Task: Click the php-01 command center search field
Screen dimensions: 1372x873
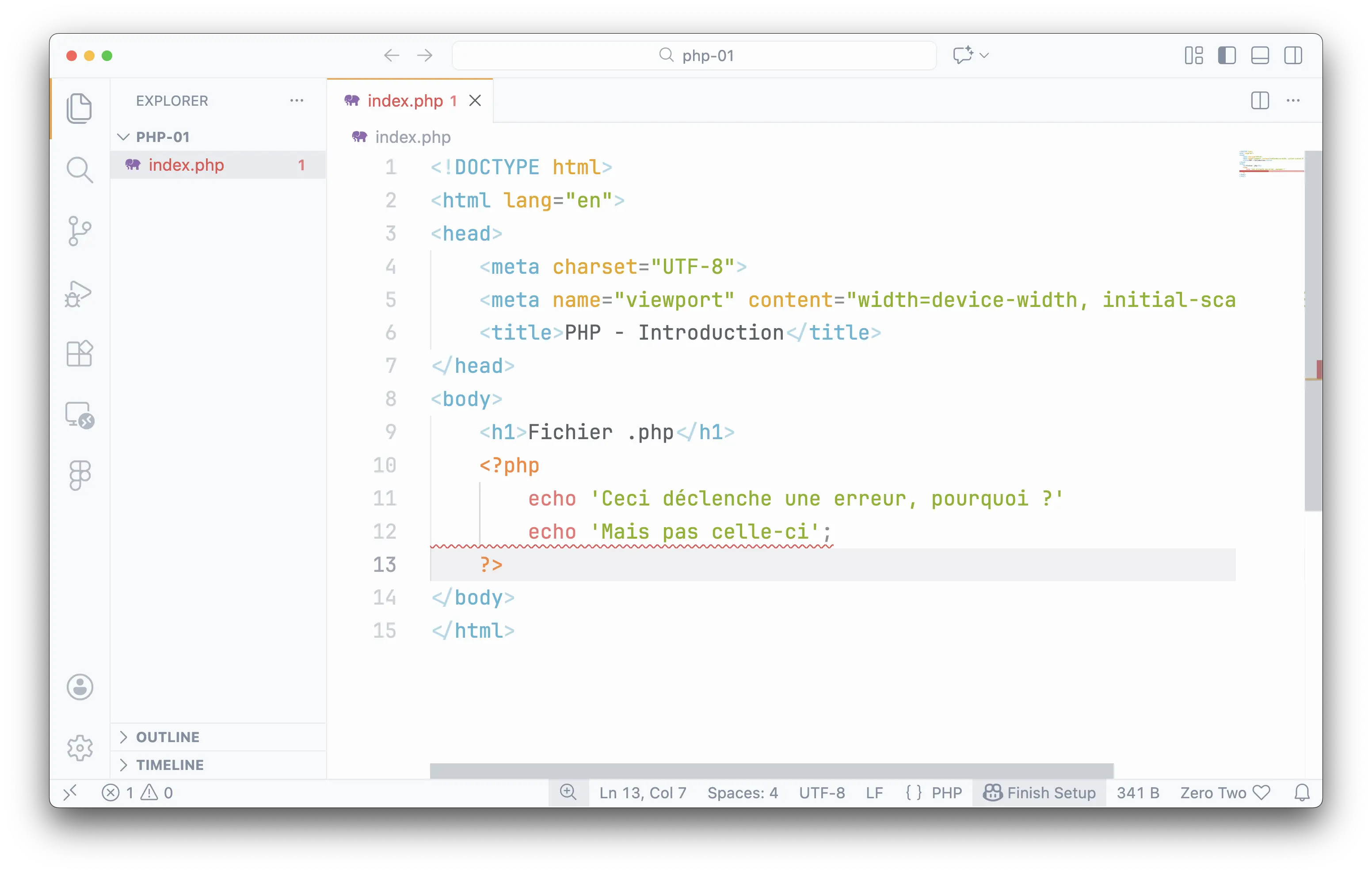Action: [694, 56]
